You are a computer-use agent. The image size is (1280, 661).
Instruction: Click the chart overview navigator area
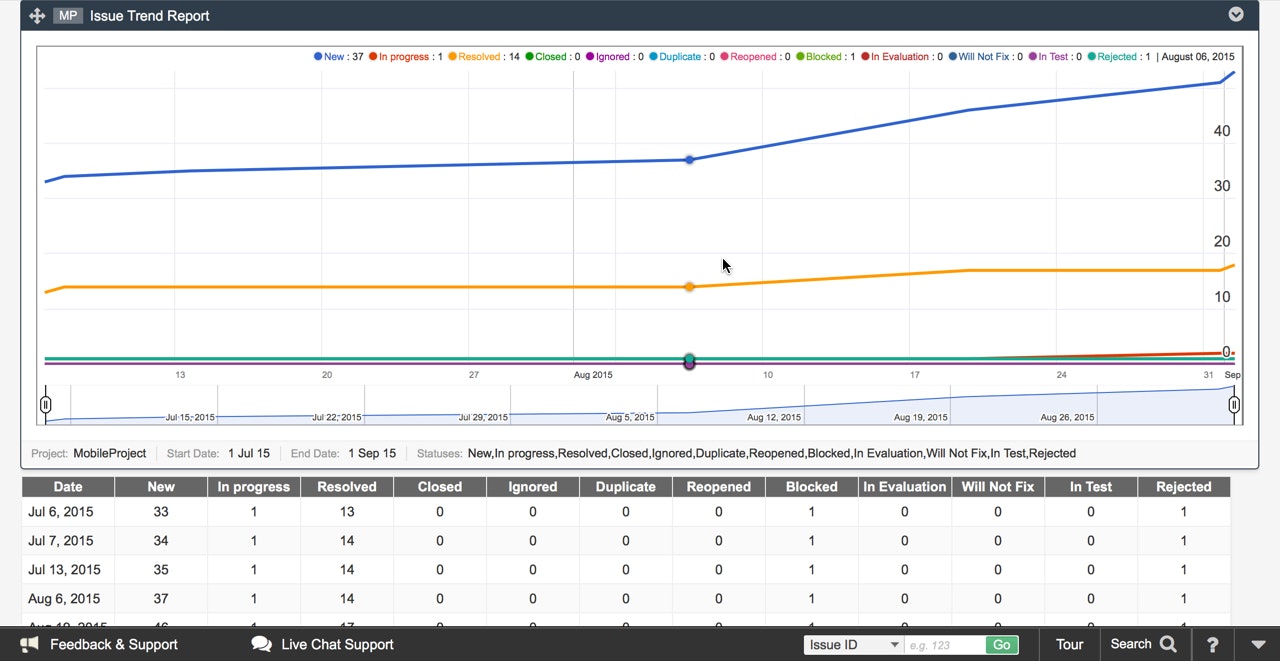tap(640, 404)
